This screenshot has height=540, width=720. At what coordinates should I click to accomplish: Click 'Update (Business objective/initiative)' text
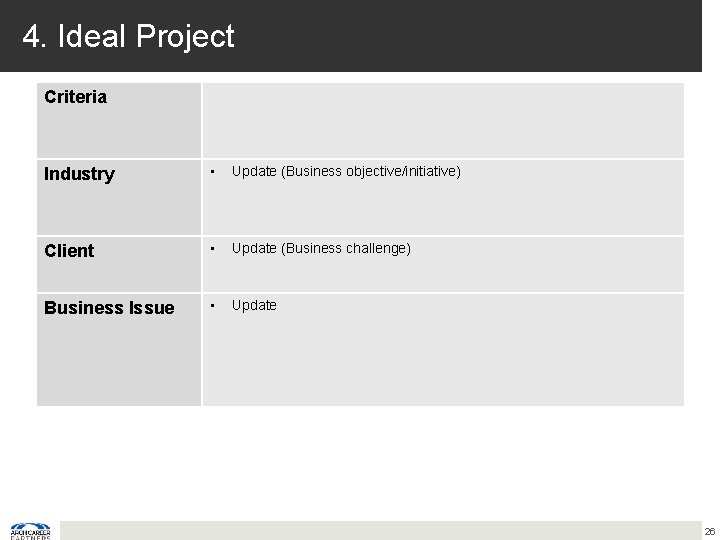(x=346, y=172)
